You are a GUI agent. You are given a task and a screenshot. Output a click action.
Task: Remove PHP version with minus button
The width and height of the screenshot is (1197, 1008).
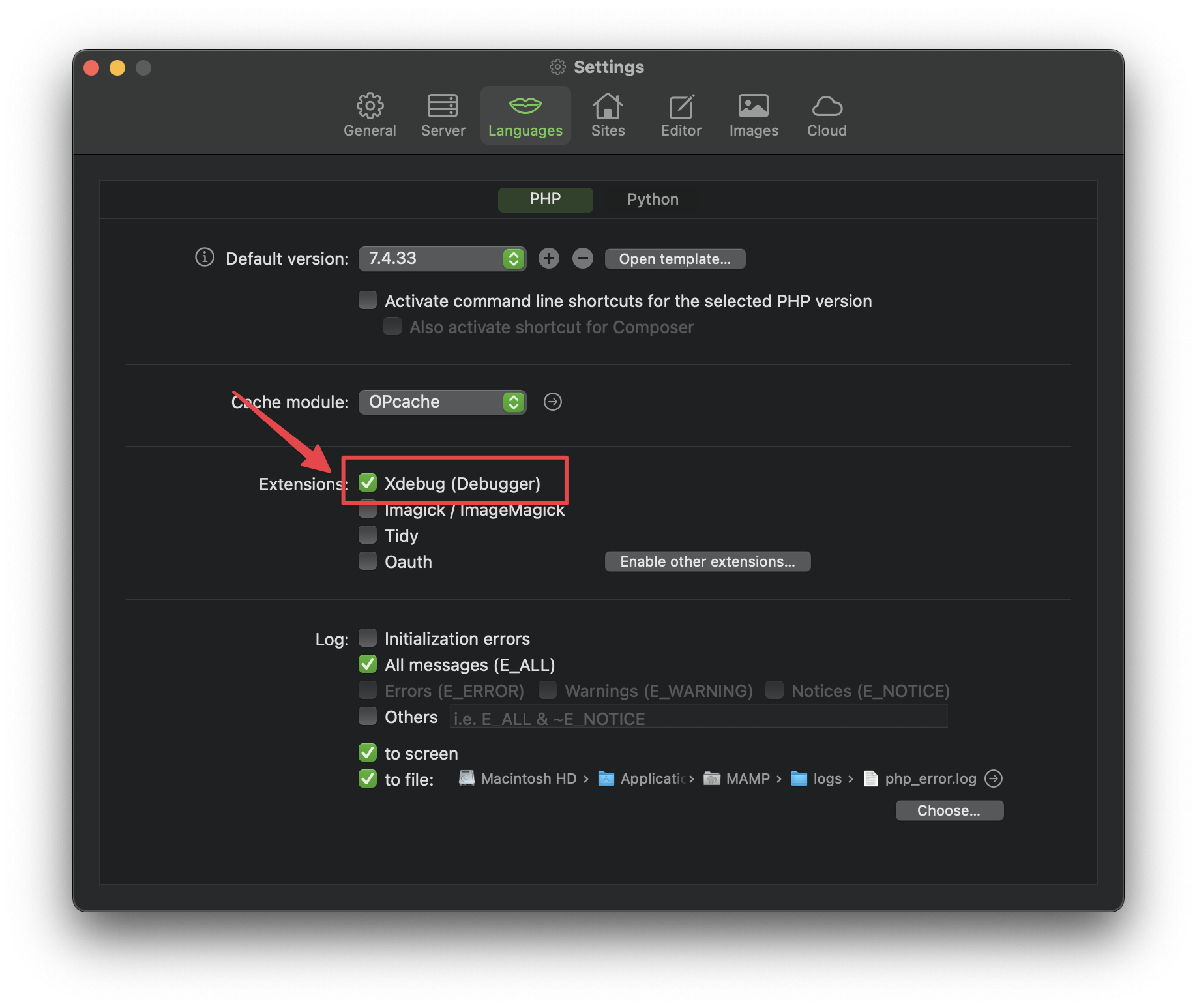583,259
